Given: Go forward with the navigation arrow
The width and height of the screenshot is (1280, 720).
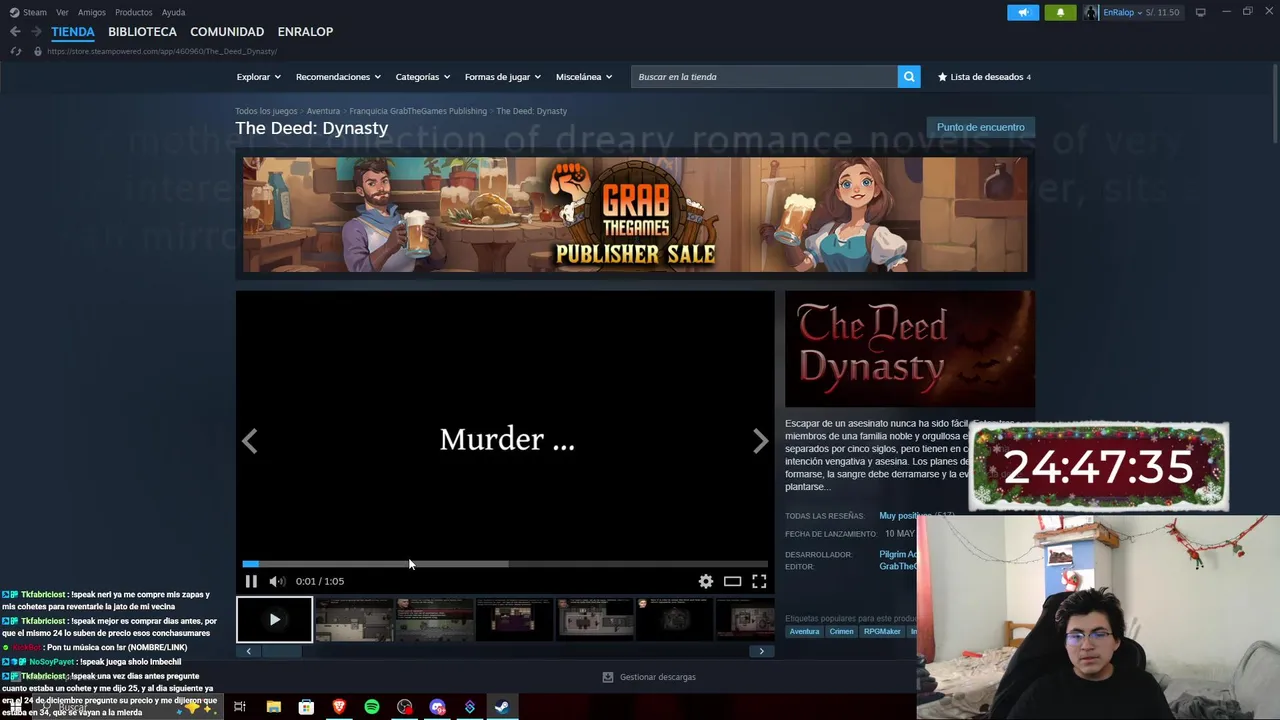Looking at the screenshot, I should click(36, 31).
